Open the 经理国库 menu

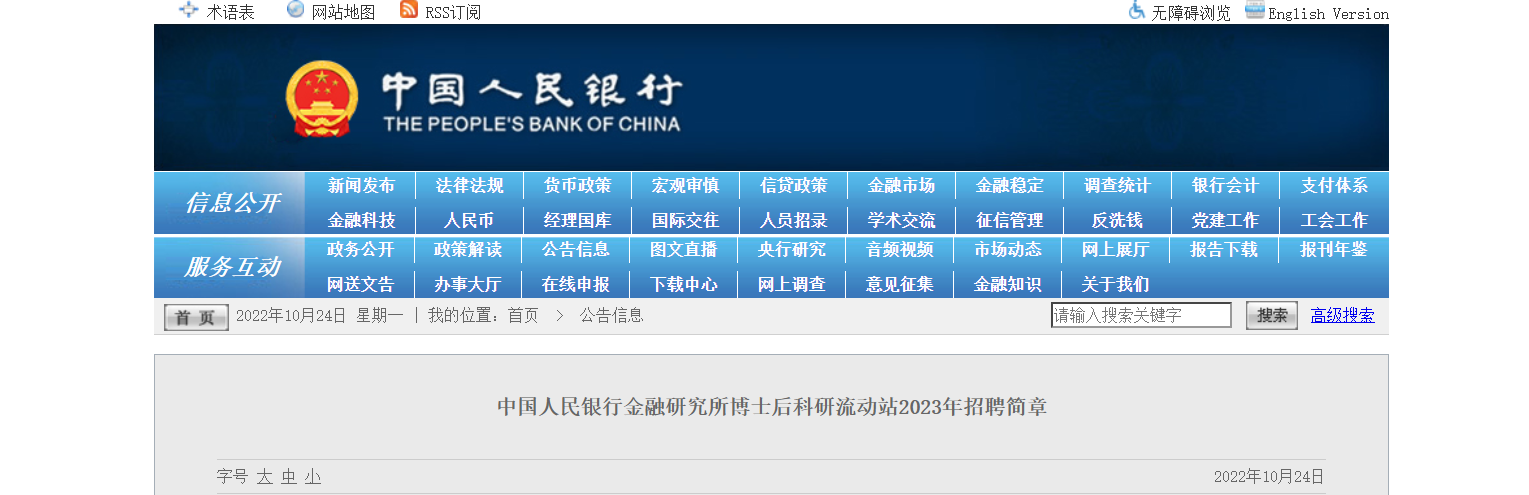tap(577, 220)
